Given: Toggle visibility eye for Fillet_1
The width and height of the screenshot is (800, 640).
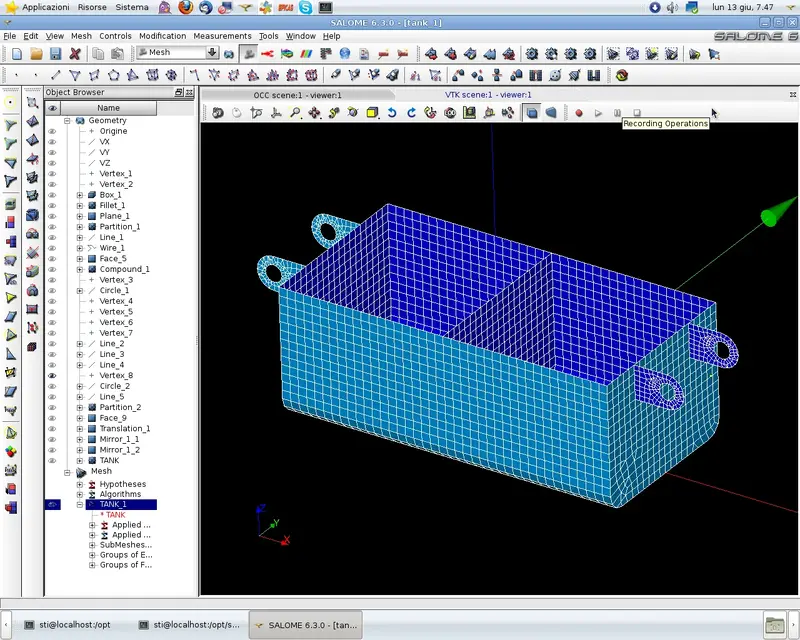Looking at the screenshot, I should coord(52,206).
